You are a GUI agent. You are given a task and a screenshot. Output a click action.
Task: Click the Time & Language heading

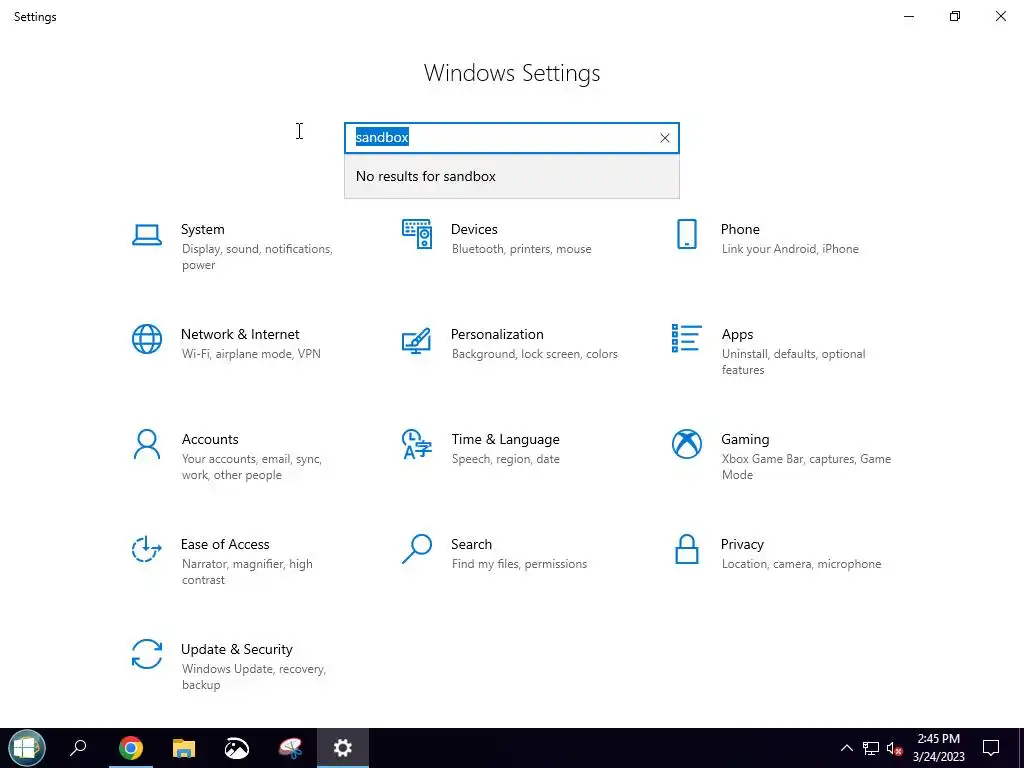505,440
